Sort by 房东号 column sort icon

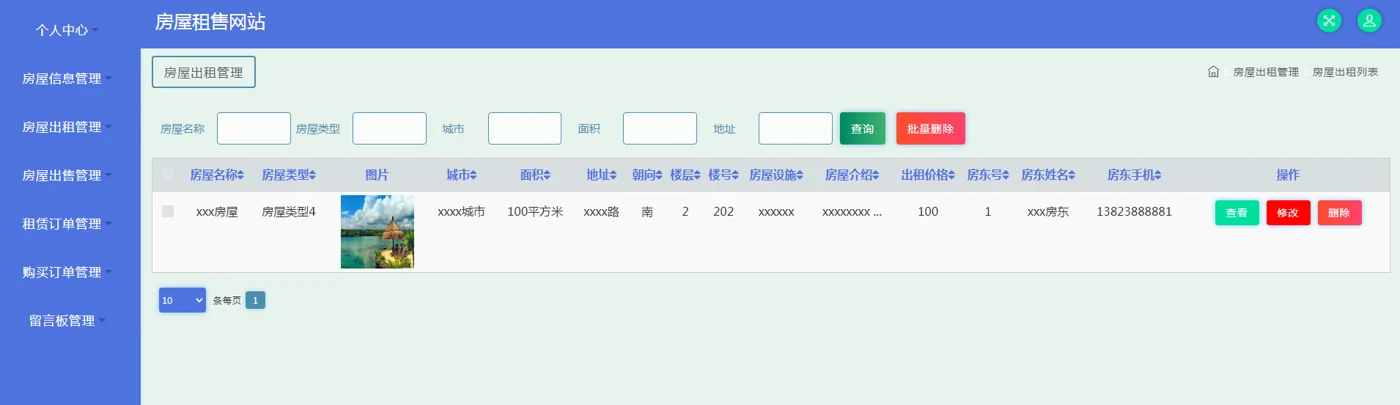tap(1006, 175)
